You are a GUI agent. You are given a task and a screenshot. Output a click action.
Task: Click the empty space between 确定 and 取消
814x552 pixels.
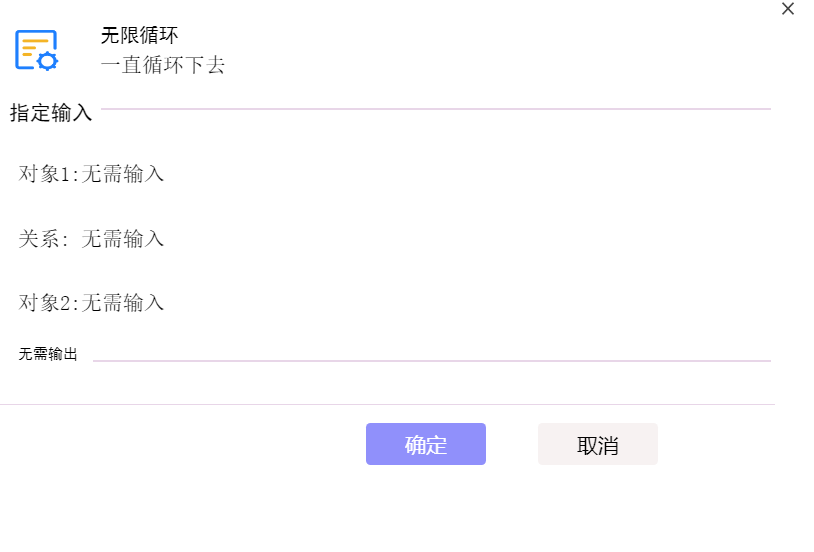512,444
